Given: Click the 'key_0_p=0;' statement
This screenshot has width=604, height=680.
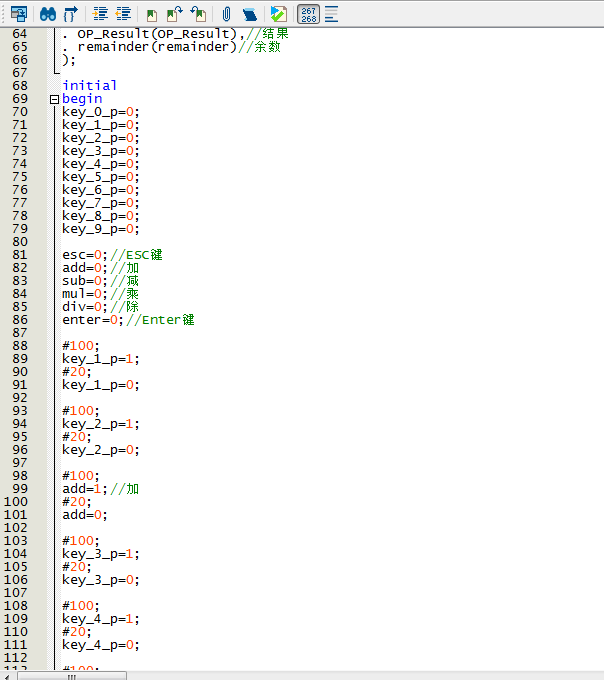Looking at the screenshot, I should 101,112.
